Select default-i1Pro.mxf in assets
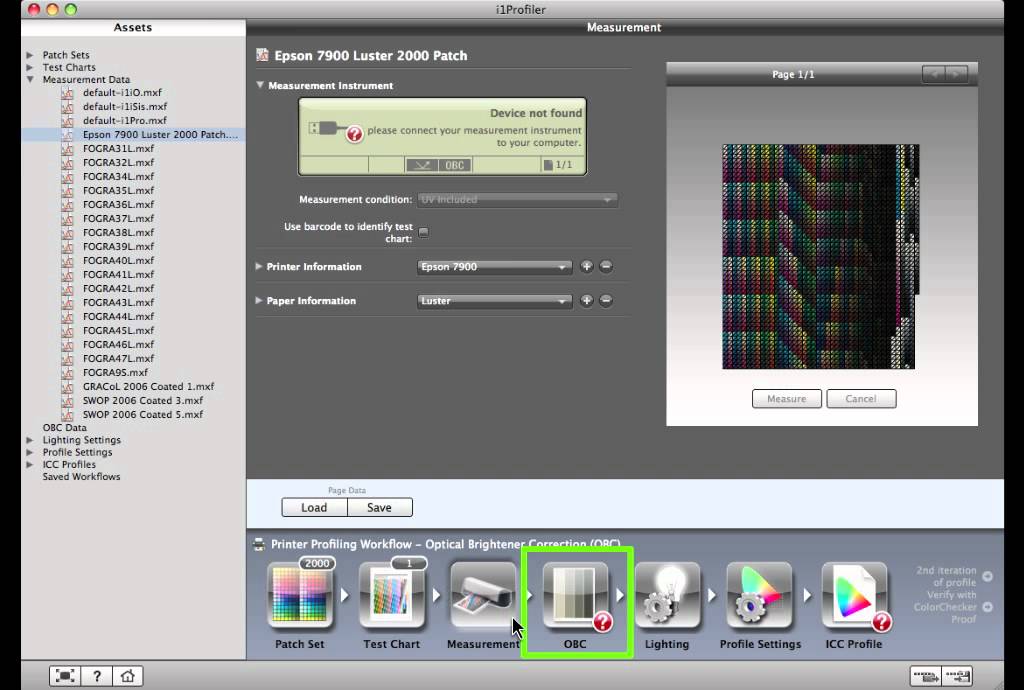 [x=125, y=120]
